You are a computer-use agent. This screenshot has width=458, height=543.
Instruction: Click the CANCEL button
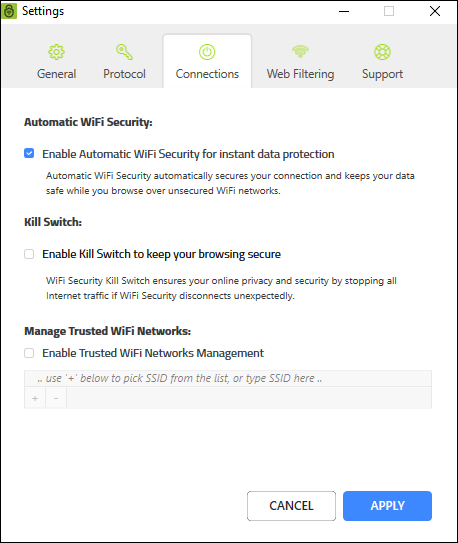click(x=291, y=506)
